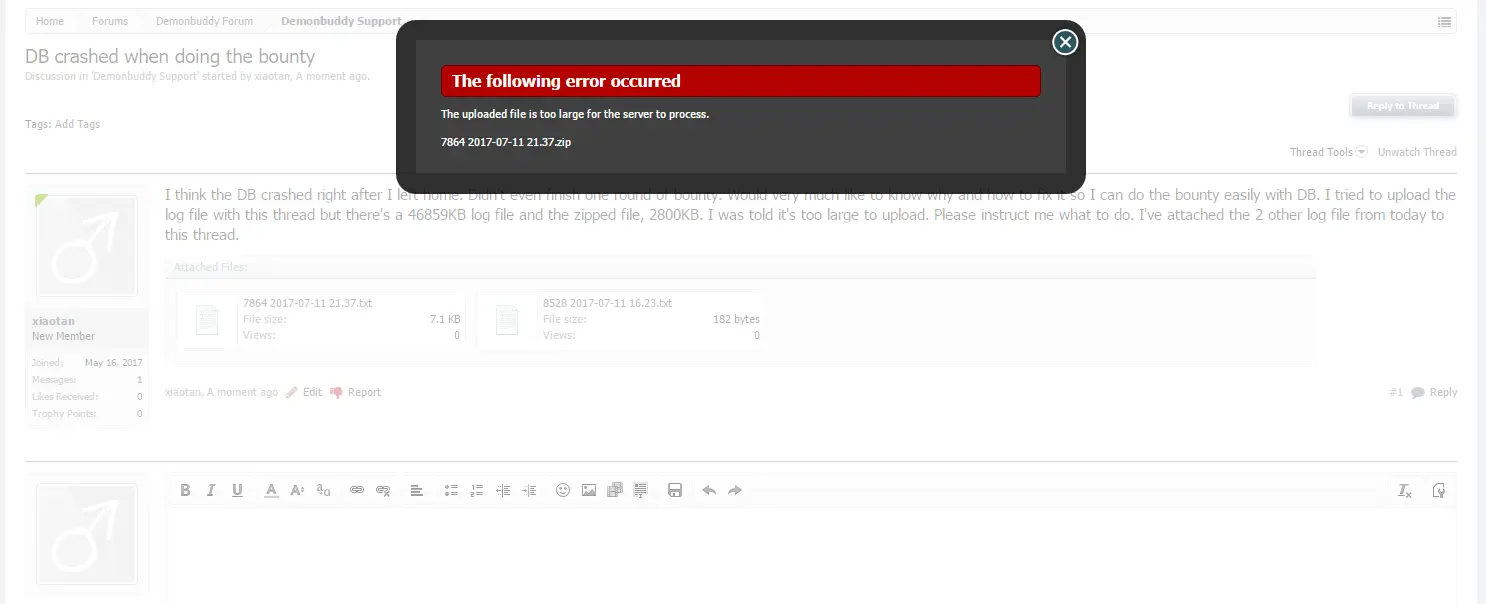Open attached file 7864 2017-07-11 21.37.txt
Screen dimensions: 1486x604
tap(307, 303)
